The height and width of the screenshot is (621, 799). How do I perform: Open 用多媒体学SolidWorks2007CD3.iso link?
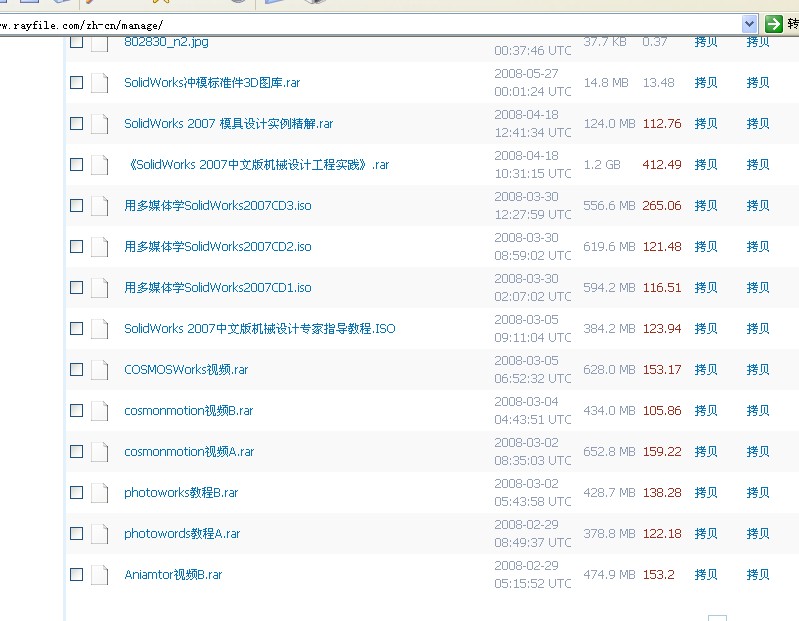(x=218, y=206)
